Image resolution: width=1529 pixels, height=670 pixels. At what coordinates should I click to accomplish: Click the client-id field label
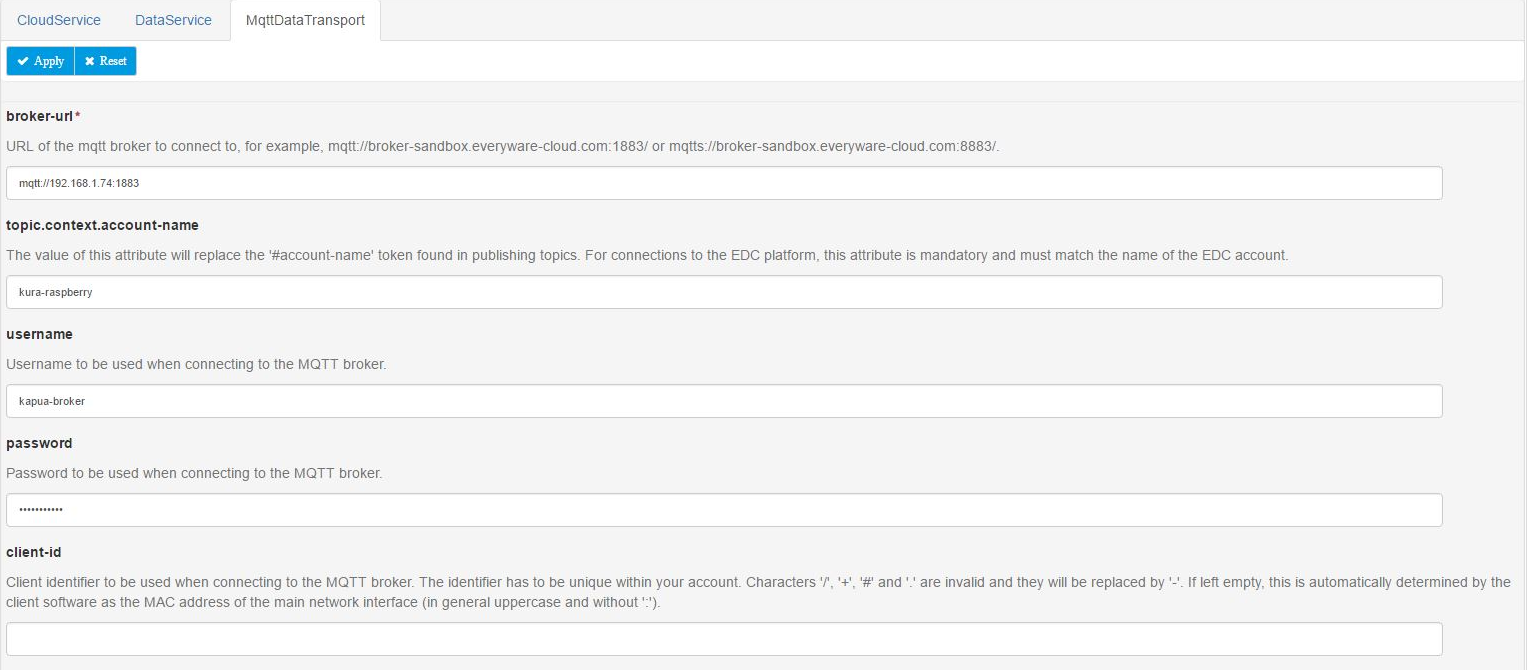(x=34, y=552)
